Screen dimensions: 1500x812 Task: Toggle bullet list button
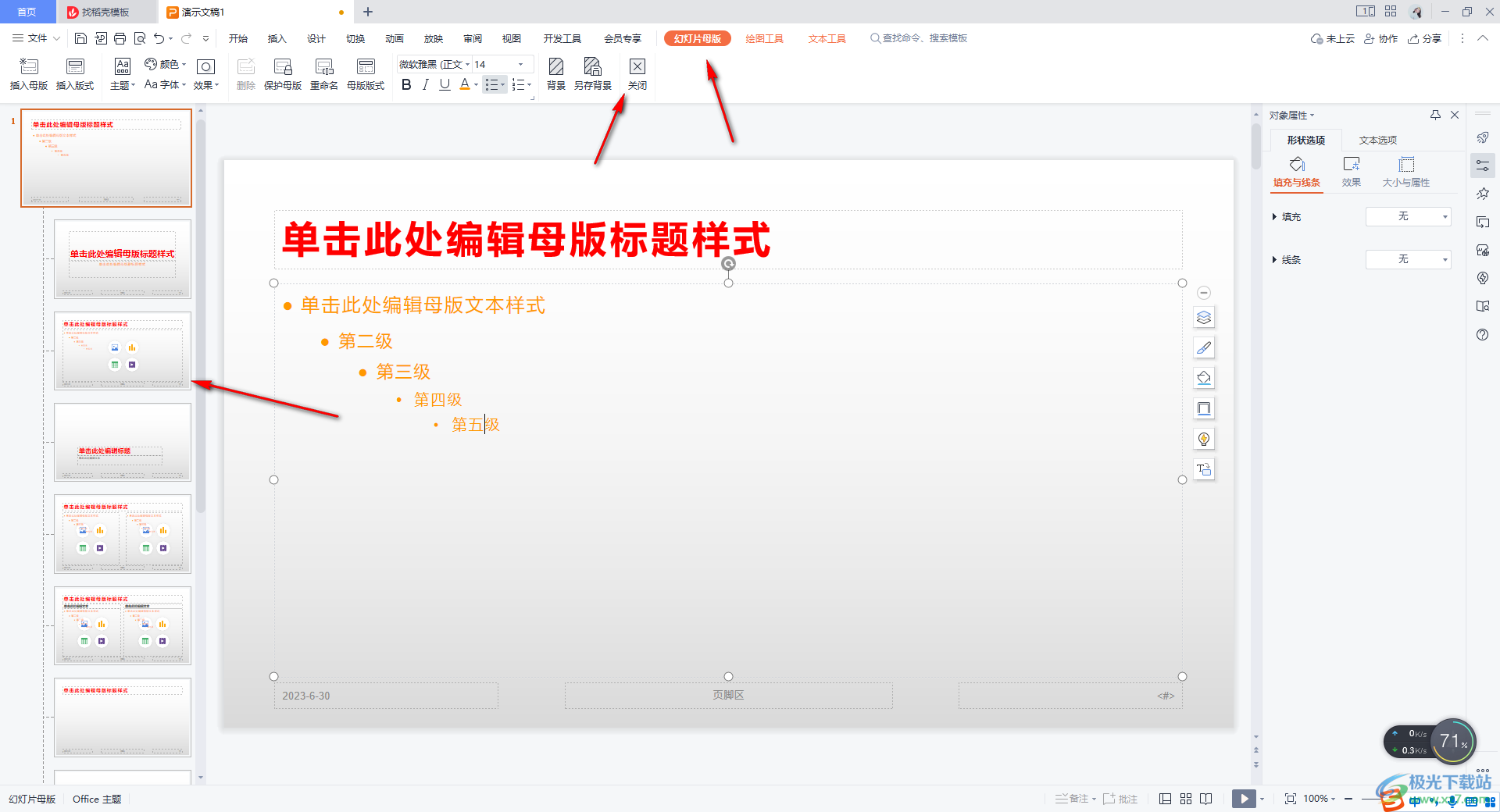click(x=491, y=85)
